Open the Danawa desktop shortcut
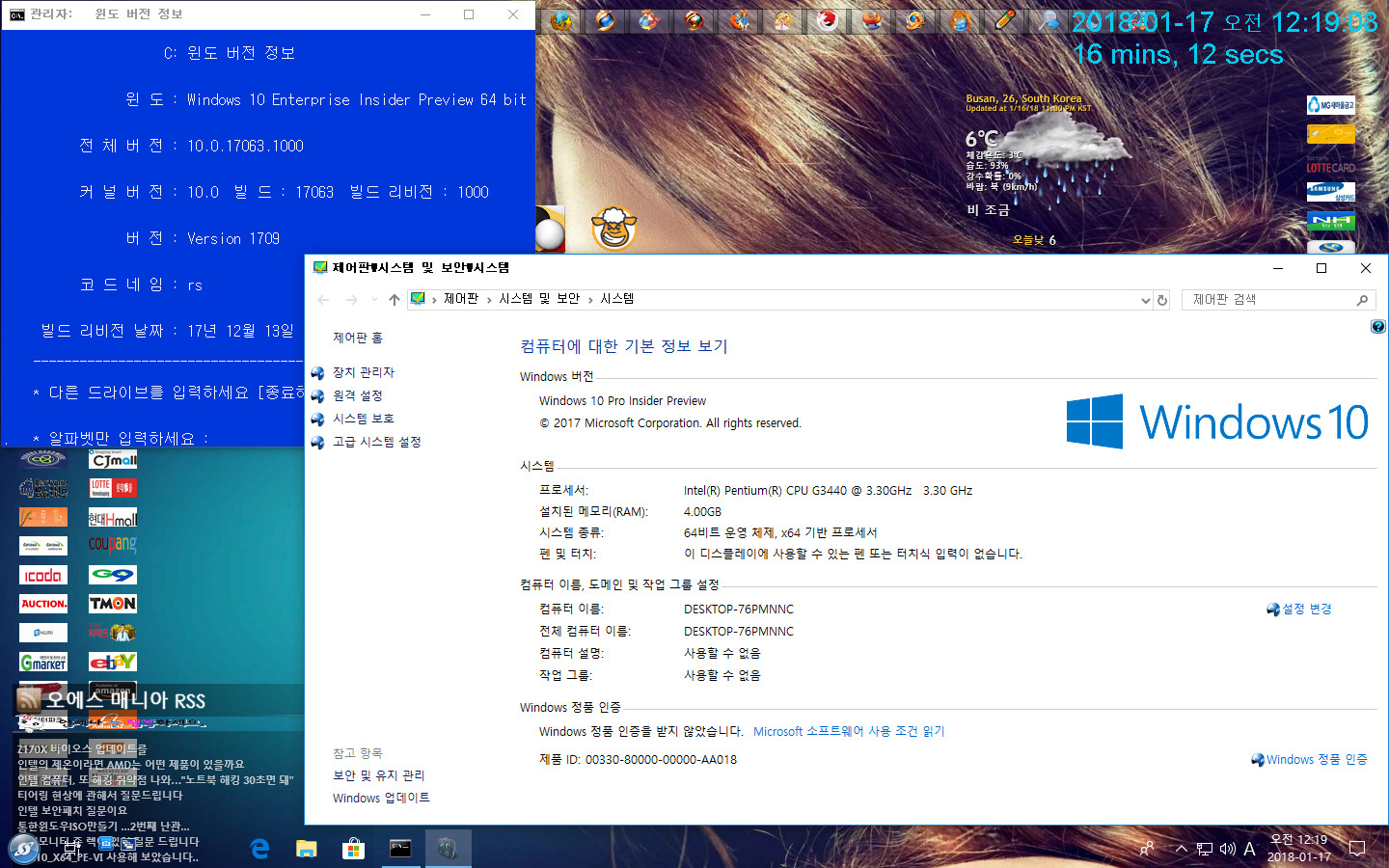 (43, 546)
